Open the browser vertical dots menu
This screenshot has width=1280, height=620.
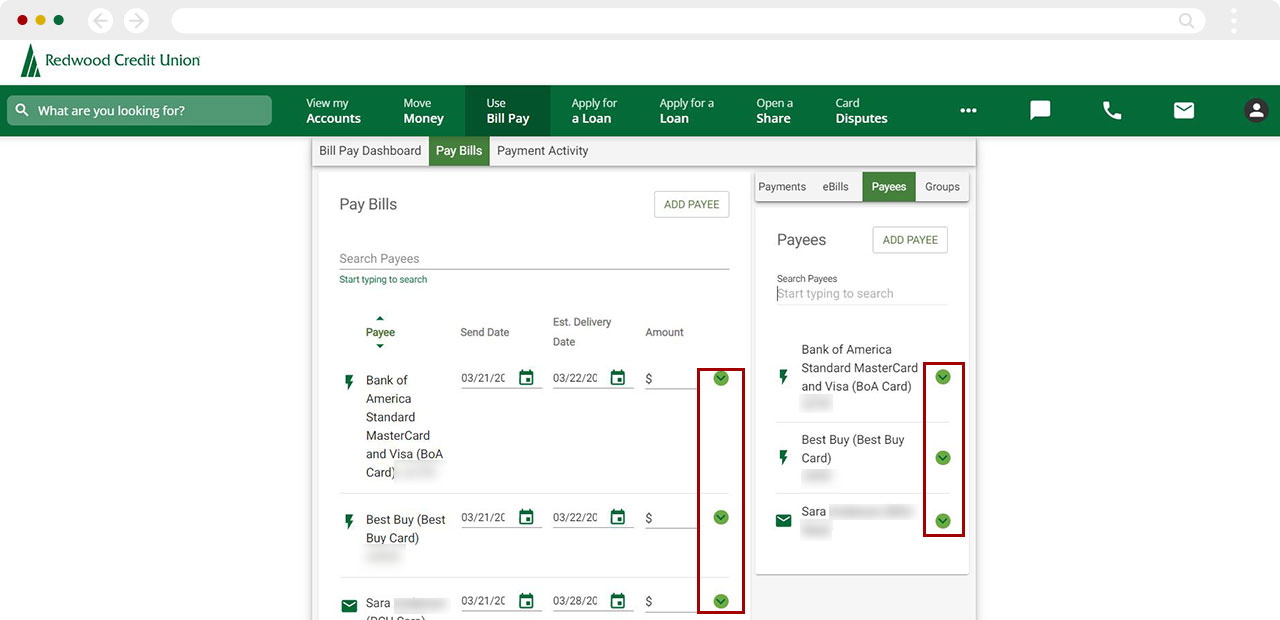pyautogui.click(x=1234, y=20)
